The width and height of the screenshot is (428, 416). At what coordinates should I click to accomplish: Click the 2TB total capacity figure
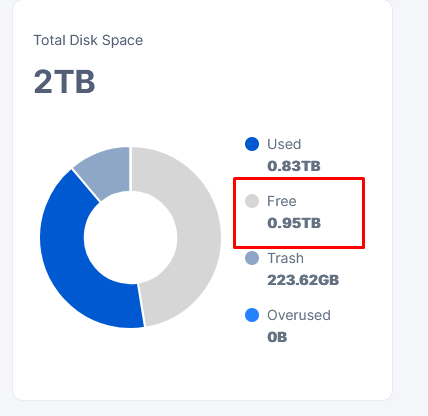64,81
